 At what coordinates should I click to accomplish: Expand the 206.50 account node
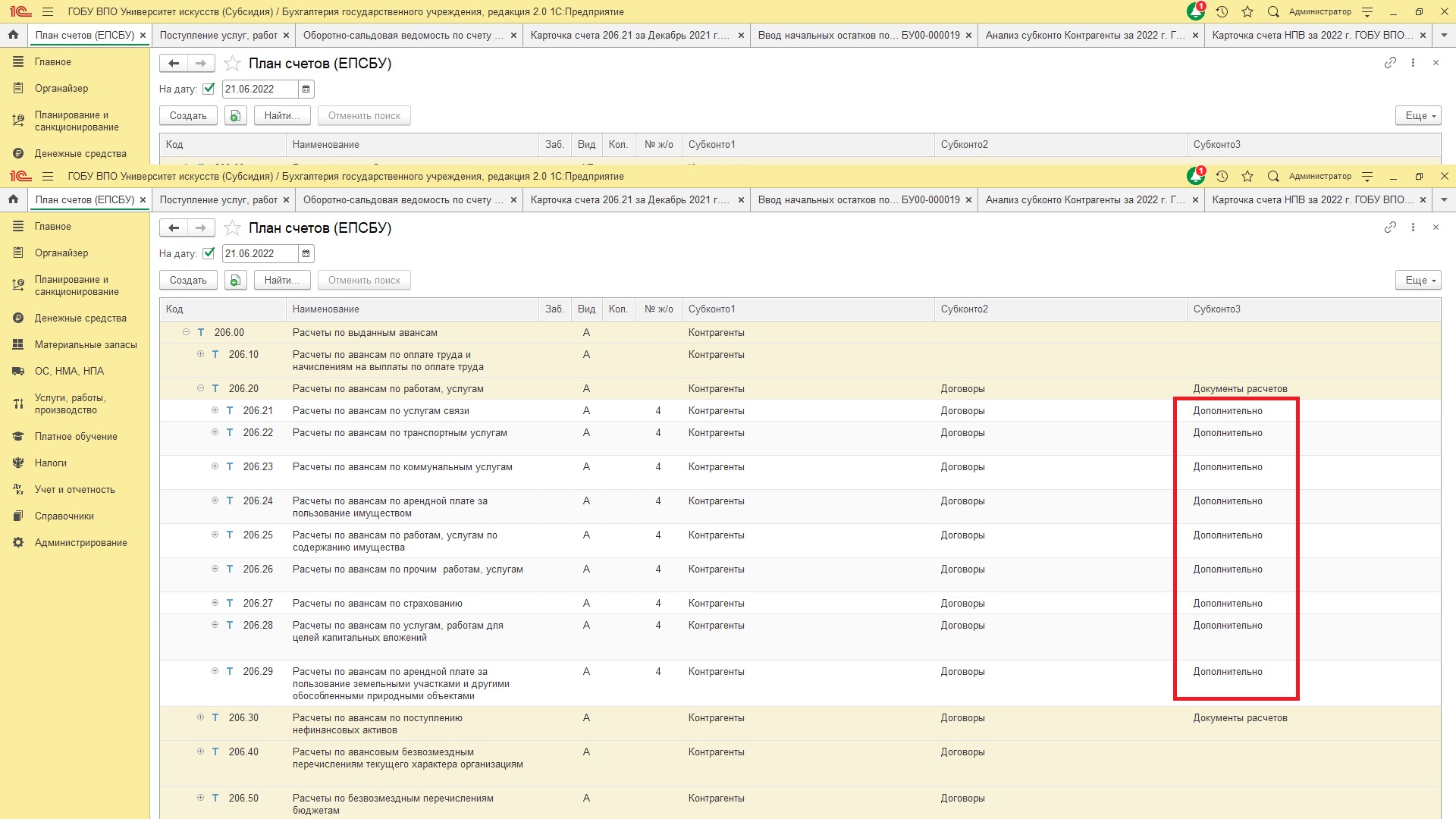click(x=200, y=798)
